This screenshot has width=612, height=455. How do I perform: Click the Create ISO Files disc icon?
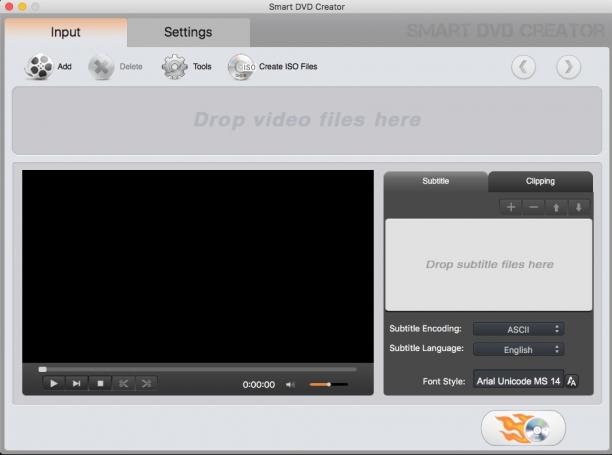tap(241, 67)
